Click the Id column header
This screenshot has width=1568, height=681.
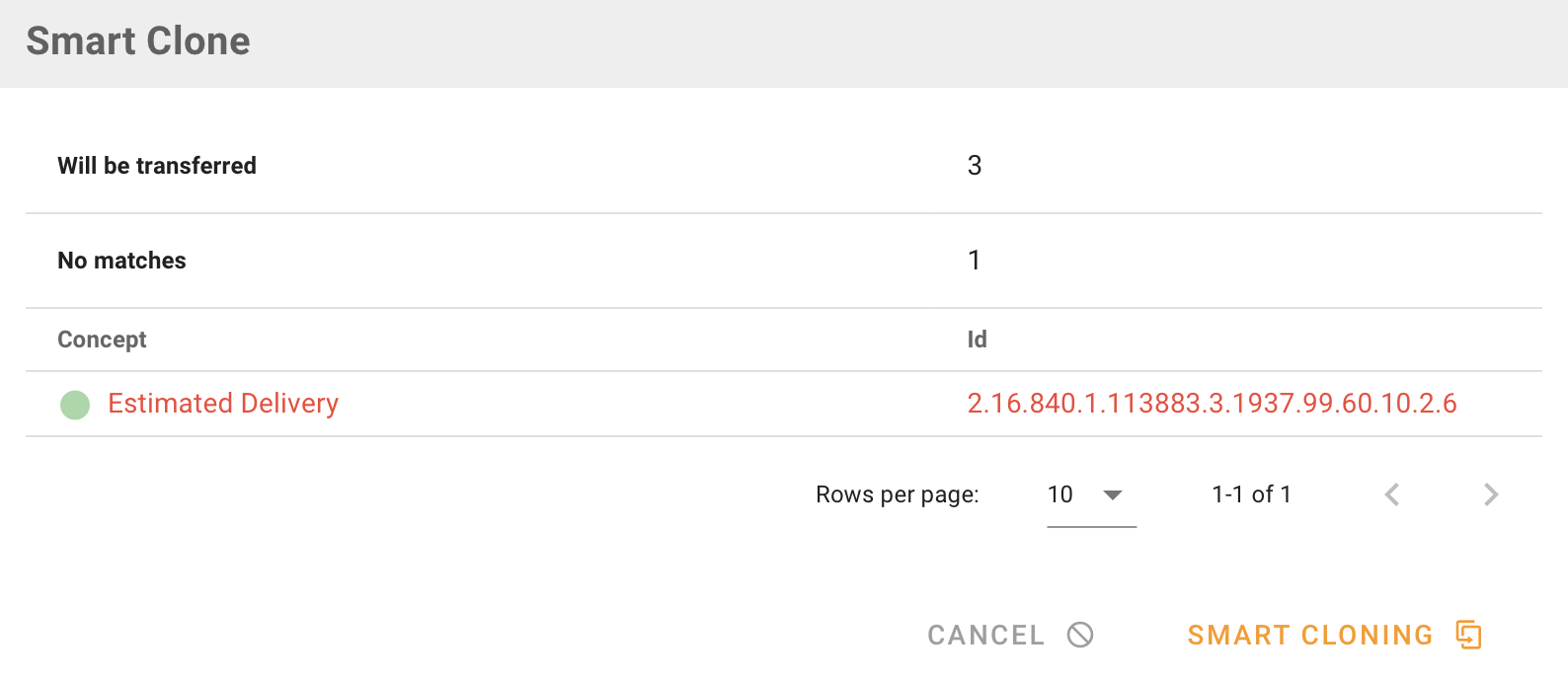[x=977, y=340]
